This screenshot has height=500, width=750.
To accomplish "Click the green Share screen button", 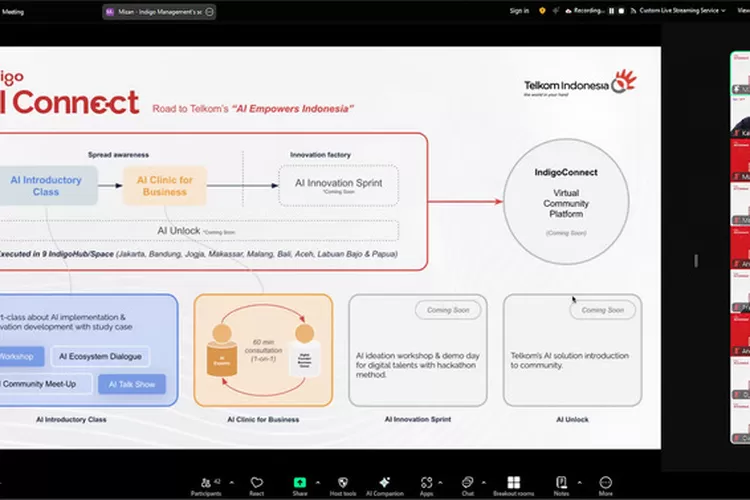I will coord(300,483).
